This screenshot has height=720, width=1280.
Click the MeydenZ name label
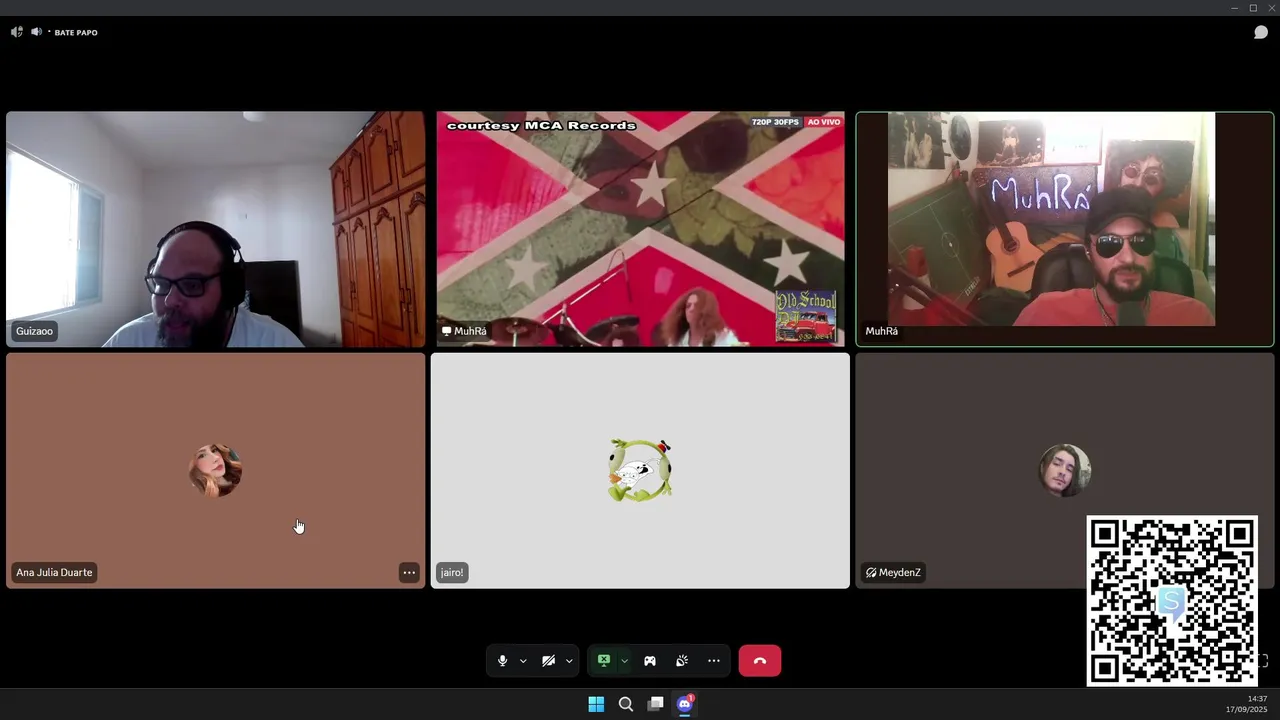(x=893, y=573)
